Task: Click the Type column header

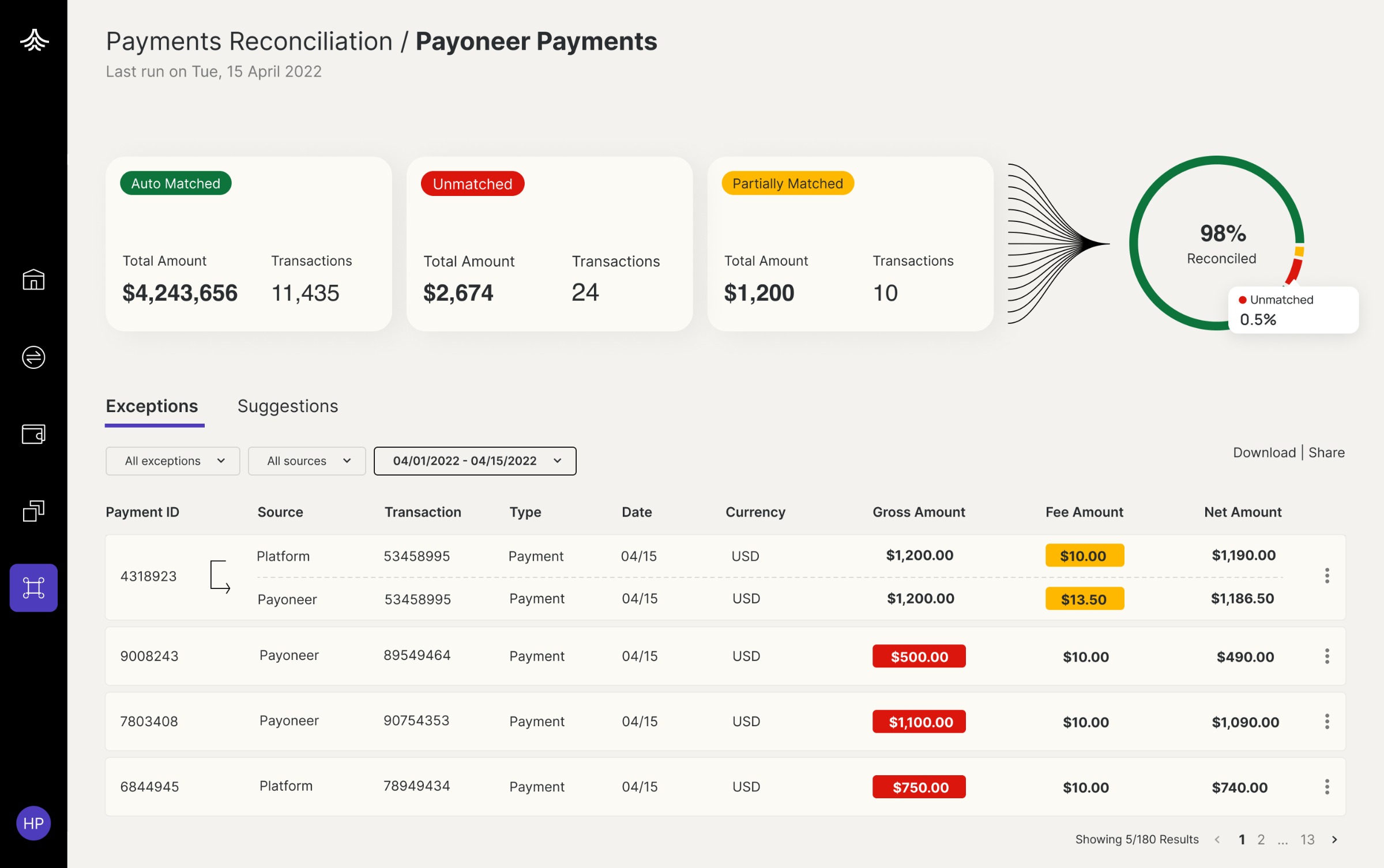Action: [525, 512]
